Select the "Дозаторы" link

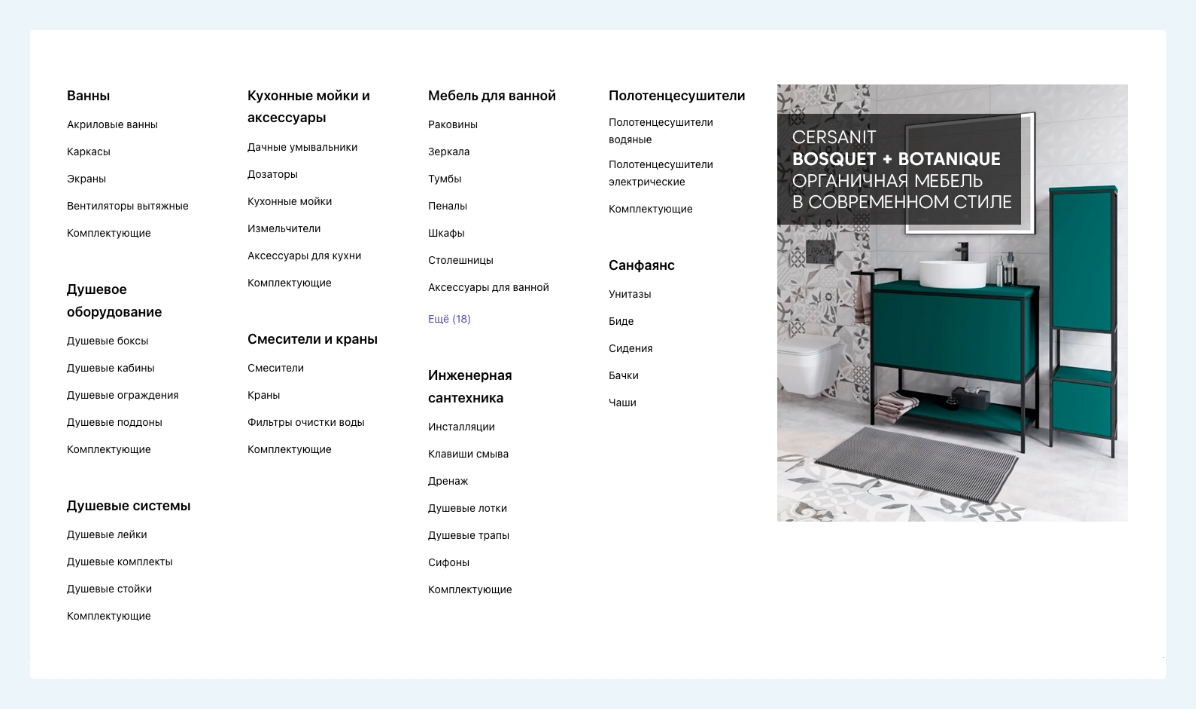272,175
